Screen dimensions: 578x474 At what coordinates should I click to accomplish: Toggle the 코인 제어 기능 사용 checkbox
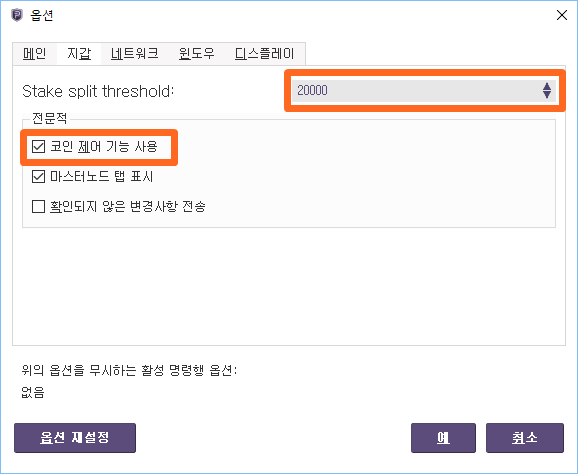[38, 146]
